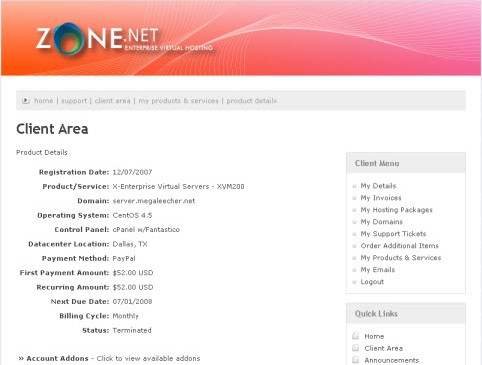The image size is (482, 365).
Task: Click the 'Registration Date:' label
Action: tap(74, 172)
